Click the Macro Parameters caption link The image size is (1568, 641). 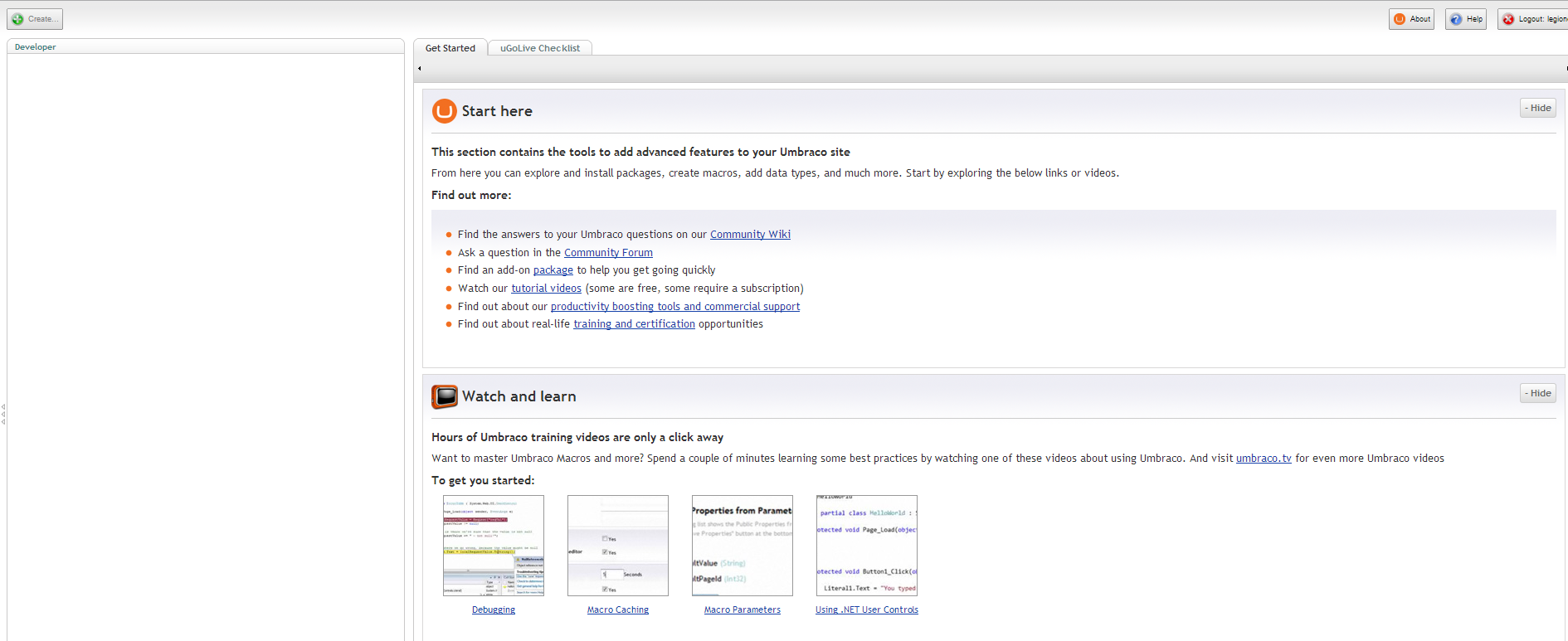coord(743,610)
